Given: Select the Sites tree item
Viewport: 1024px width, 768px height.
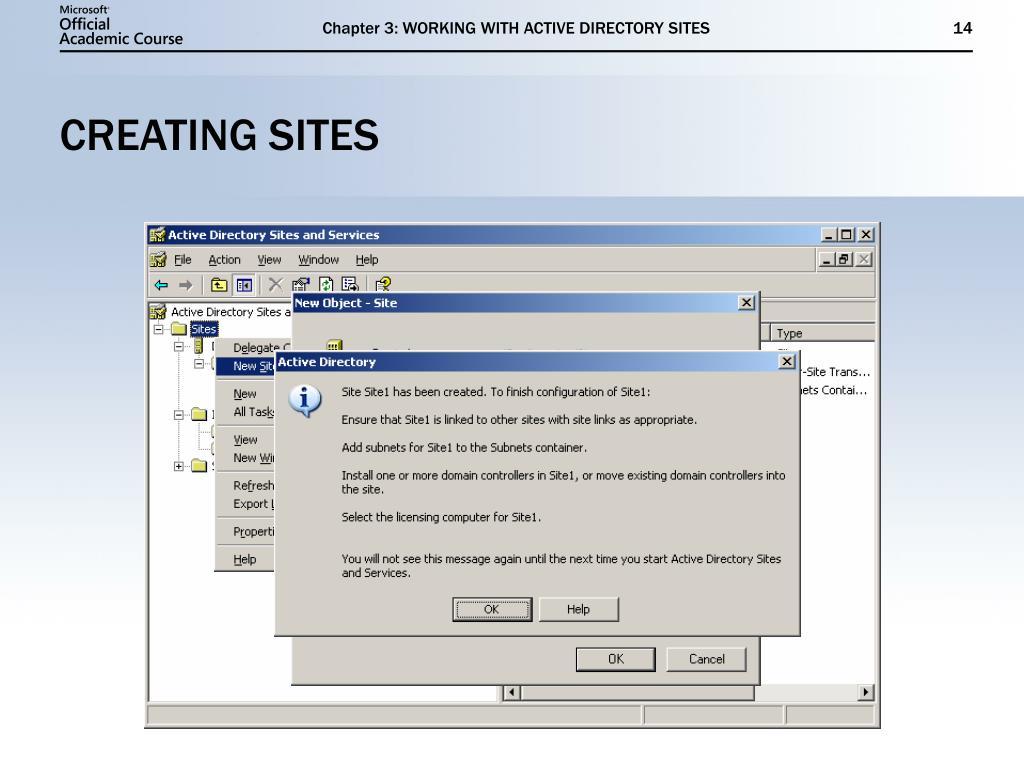Looking at the screenshot, I should point(204,329).
